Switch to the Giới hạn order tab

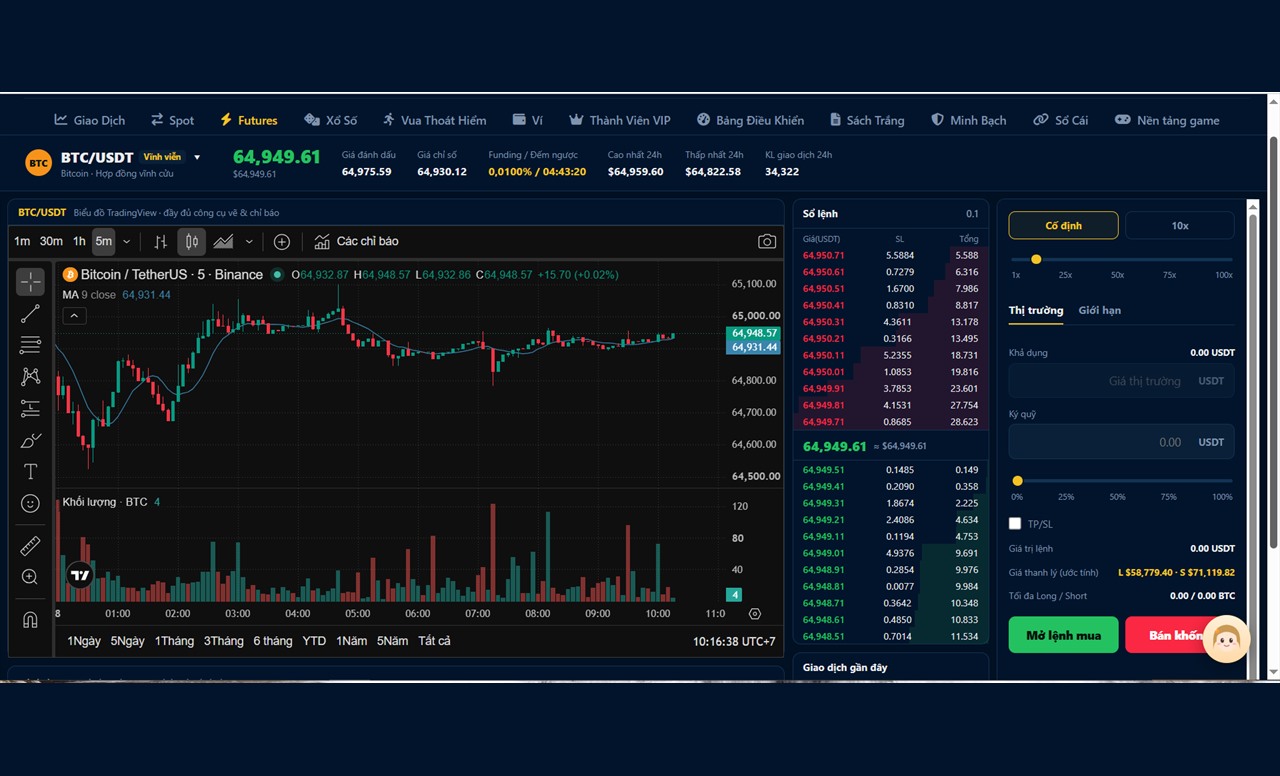click(x=1099, y=310)
